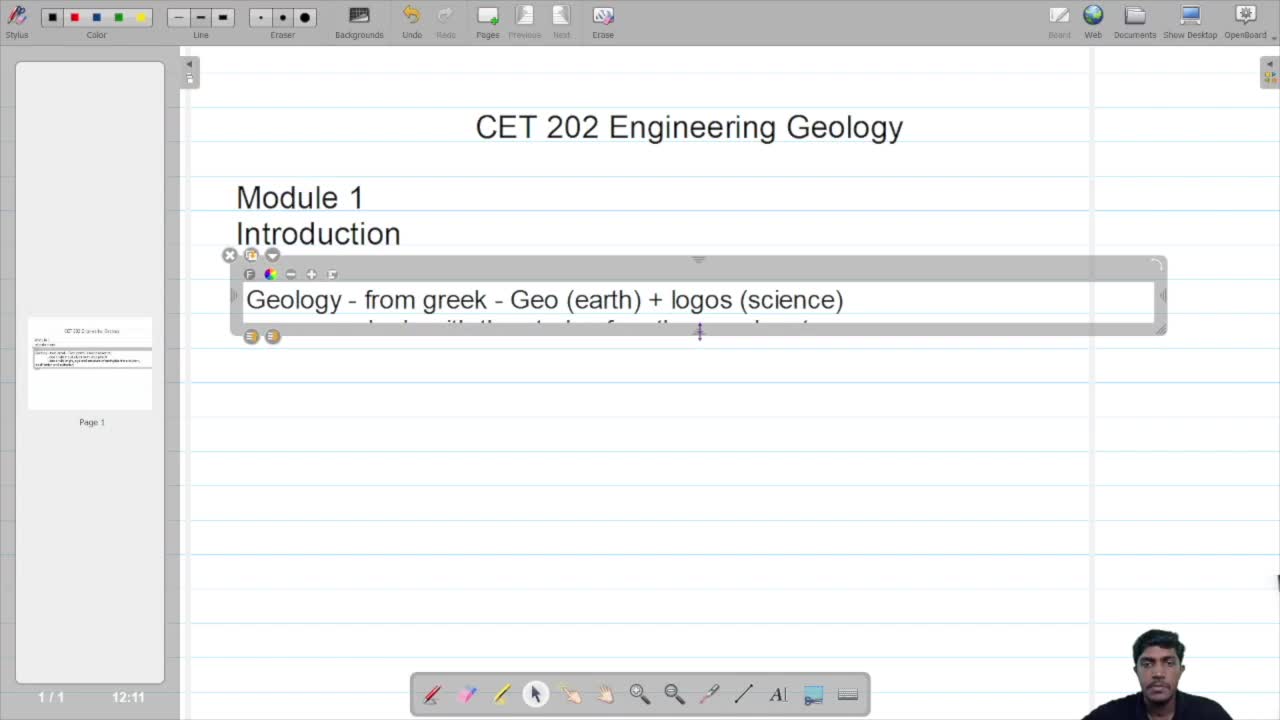The height and width of the screenshot is (720, 1280).
Task: Toggle the Stylus palette button
Action: click(x=17, y=20)
